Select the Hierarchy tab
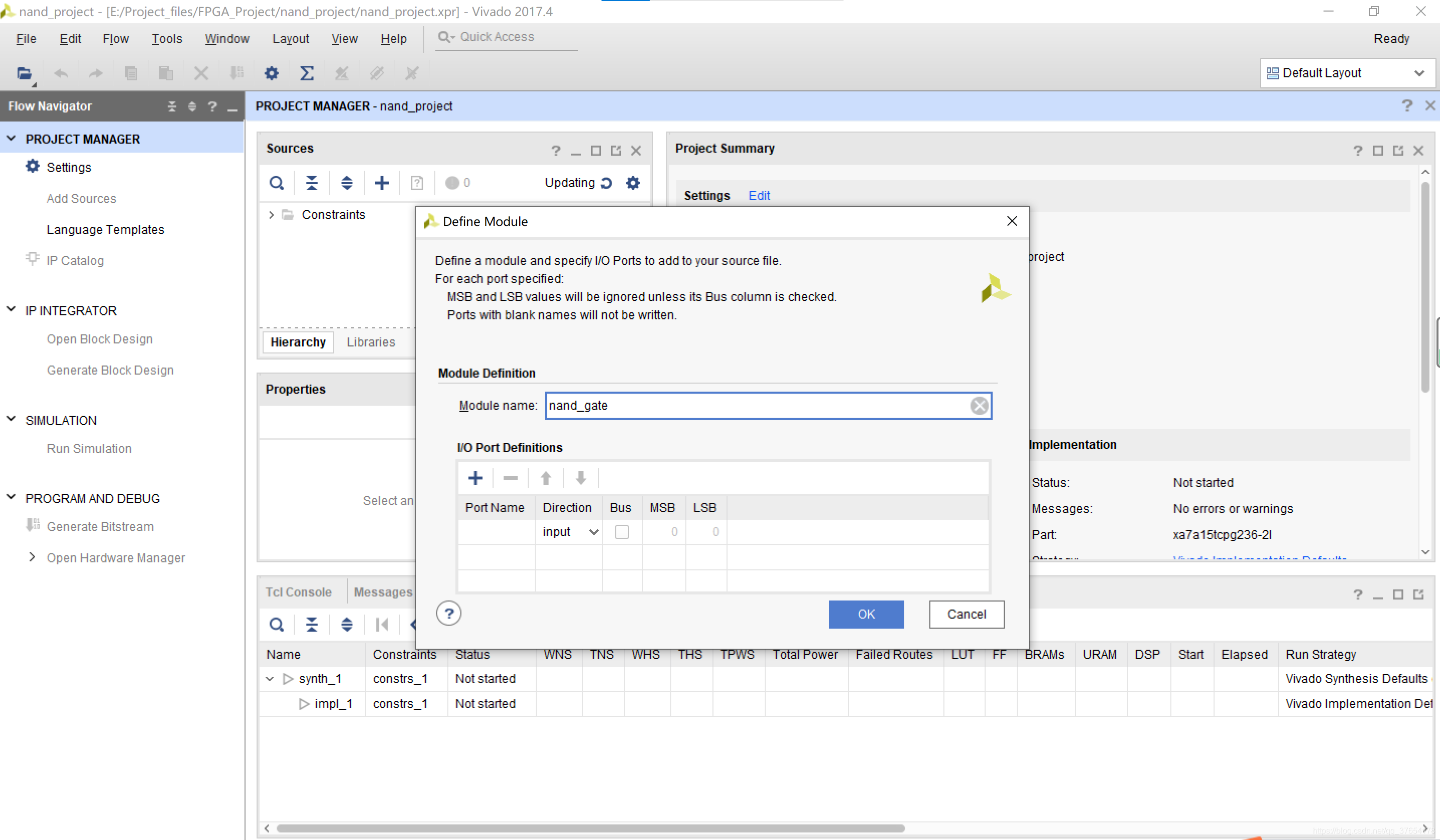This screenshot has width=1440, height=840. pyautogui.click(x=298, y=342)
